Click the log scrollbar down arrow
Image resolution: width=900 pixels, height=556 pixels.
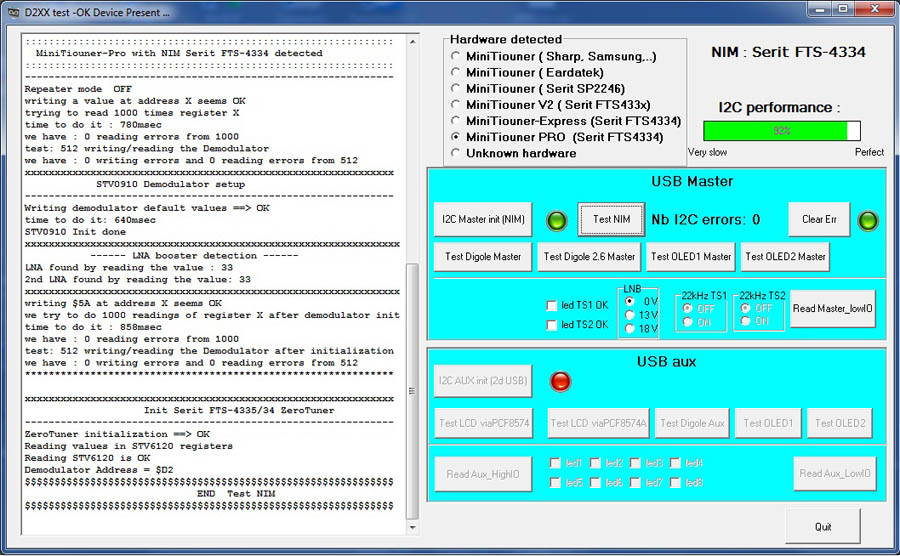coord(412,527)
